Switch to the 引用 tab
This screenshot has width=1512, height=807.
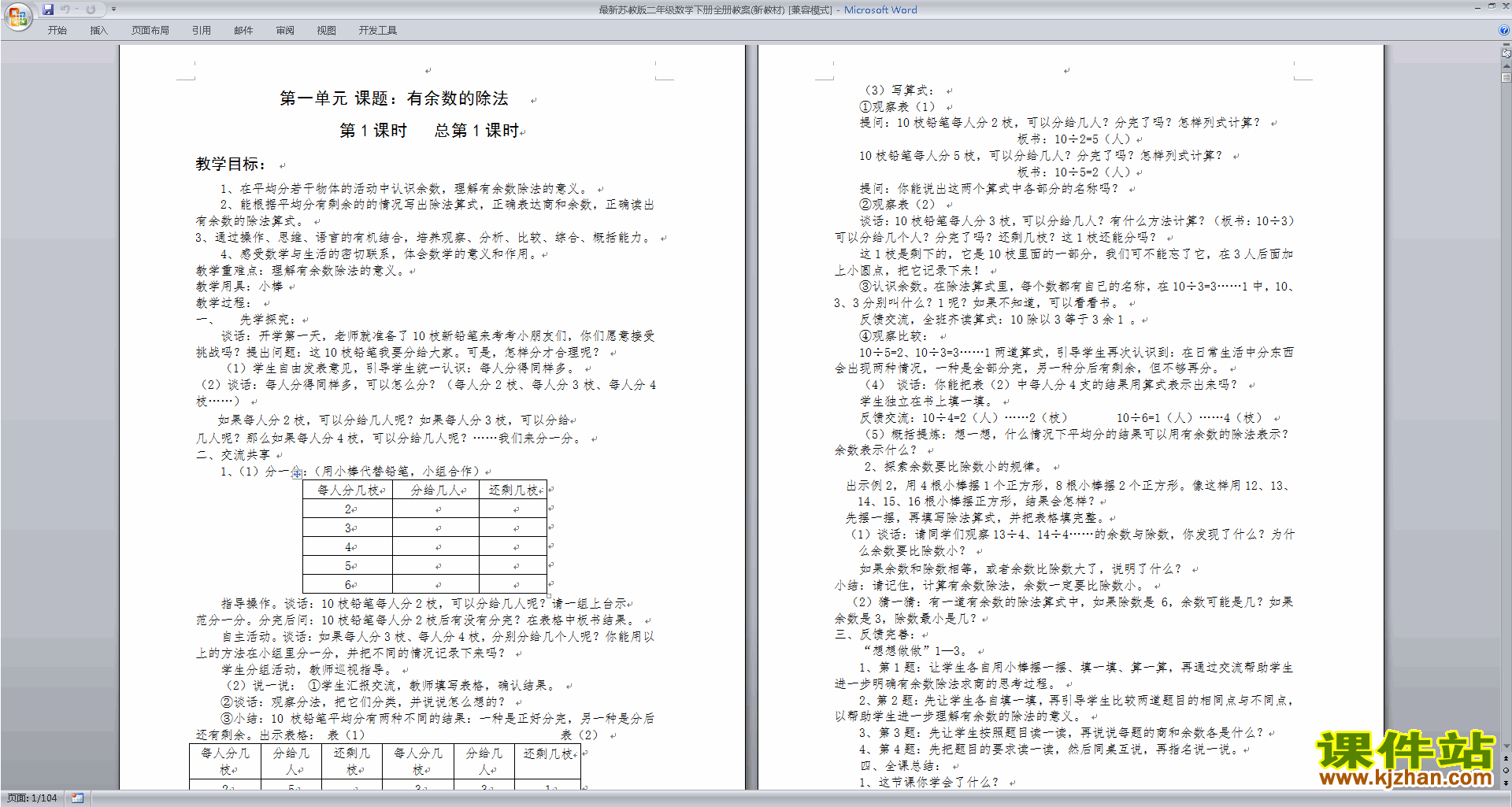tap(202, 31)
